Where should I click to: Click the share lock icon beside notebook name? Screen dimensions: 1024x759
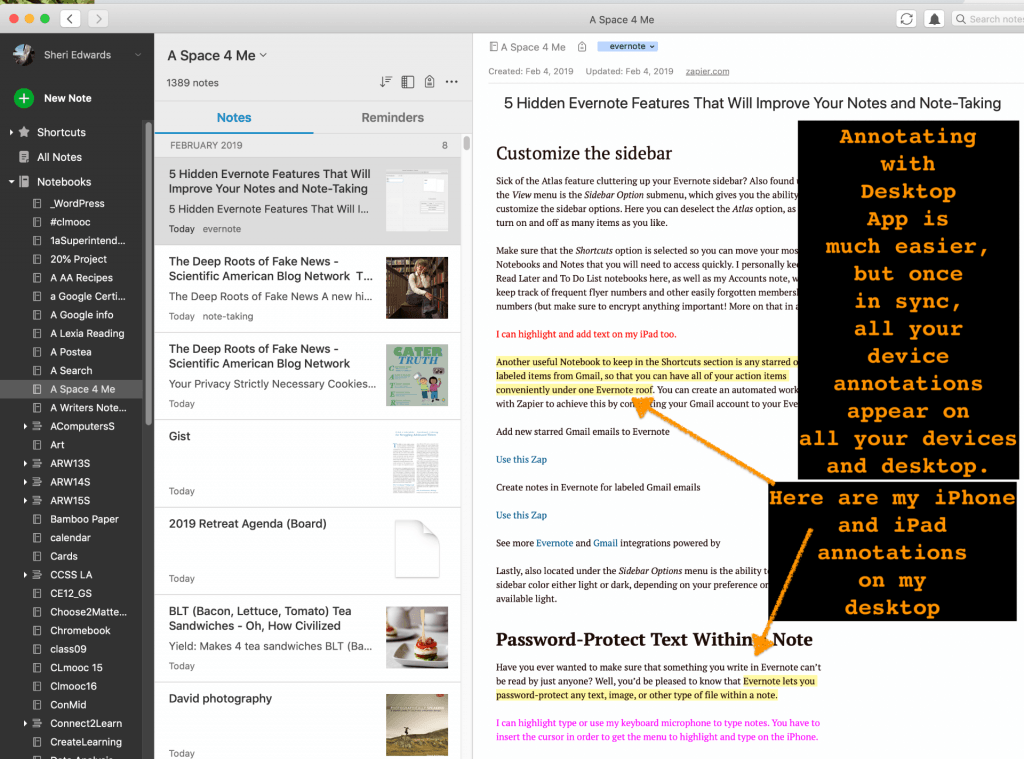pyautogui.click(x=582, y=46)
